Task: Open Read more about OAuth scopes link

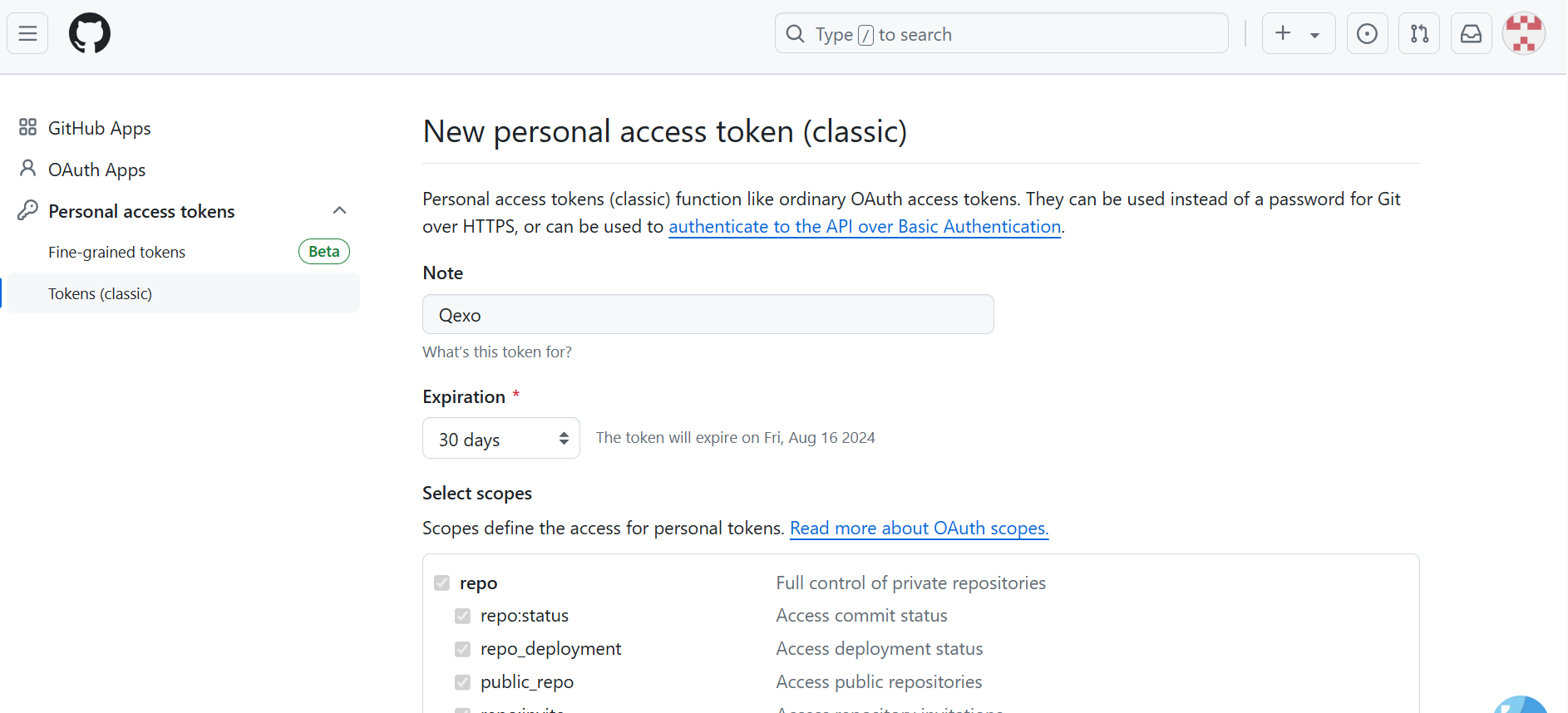Action: (919, 529)
